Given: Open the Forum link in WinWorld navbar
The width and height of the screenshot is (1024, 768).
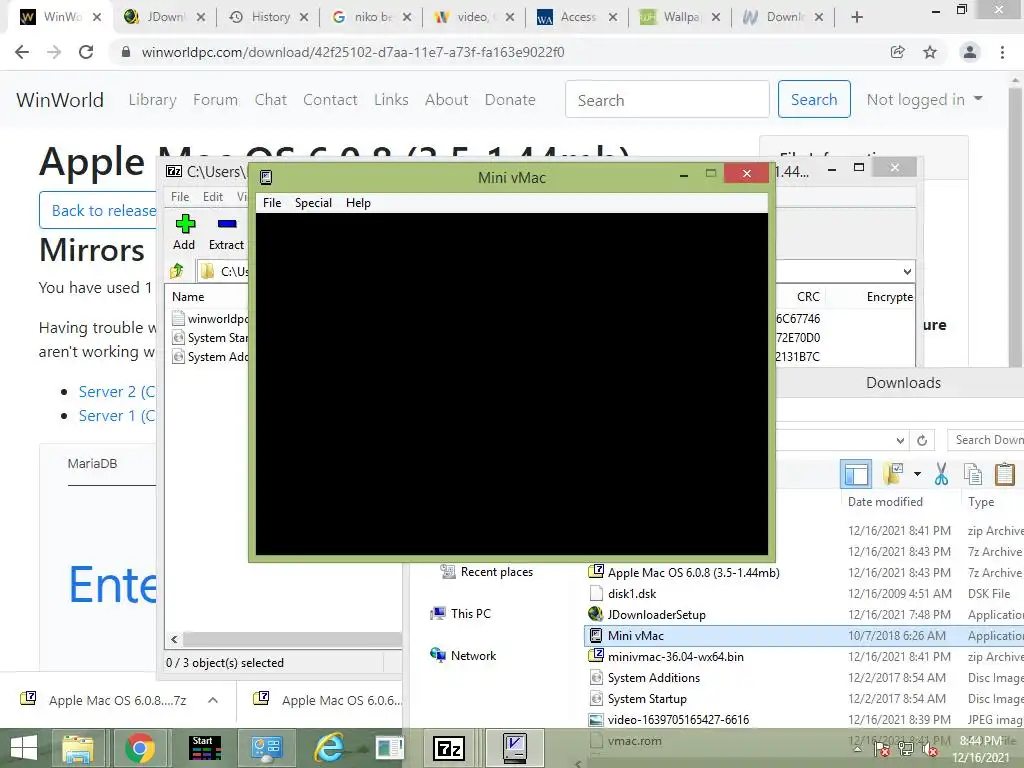Looking at the screenshot, I should [x=216, y=100].
